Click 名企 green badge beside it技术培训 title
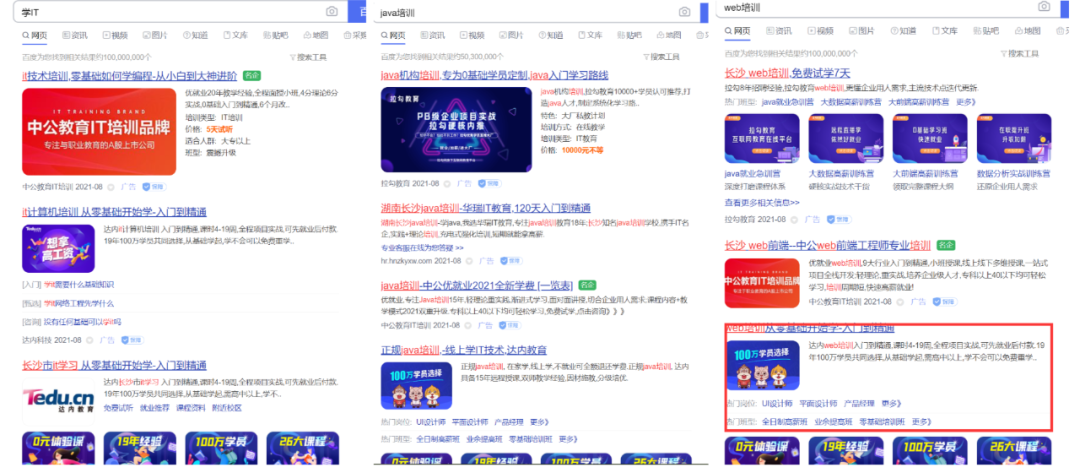Viewport: 1080px width, 473px height. [253, 76]
